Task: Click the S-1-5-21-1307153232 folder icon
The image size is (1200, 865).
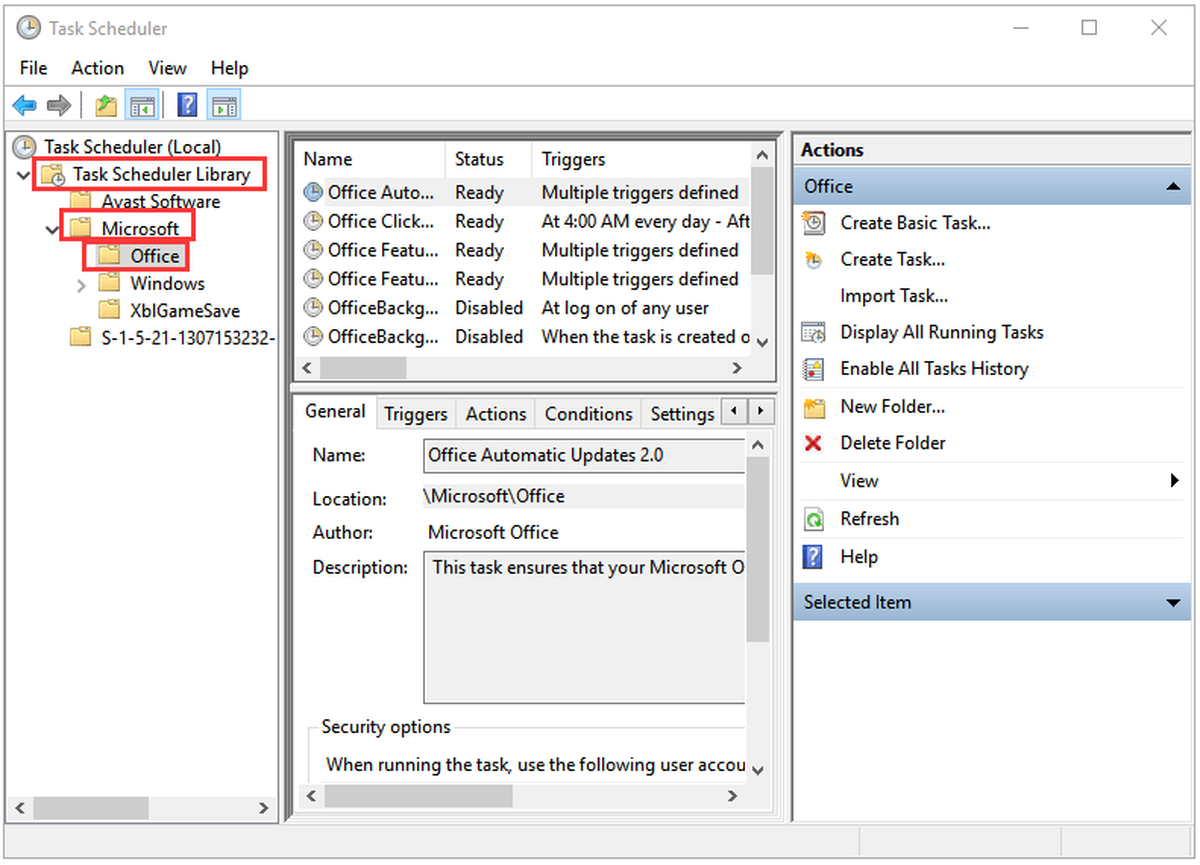Action: coord(81,338)
